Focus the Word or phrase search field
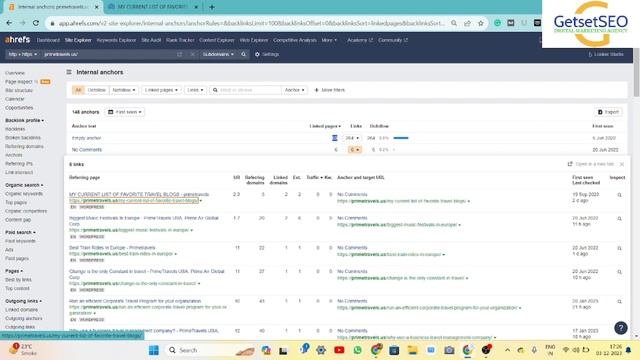 [246, 90]
